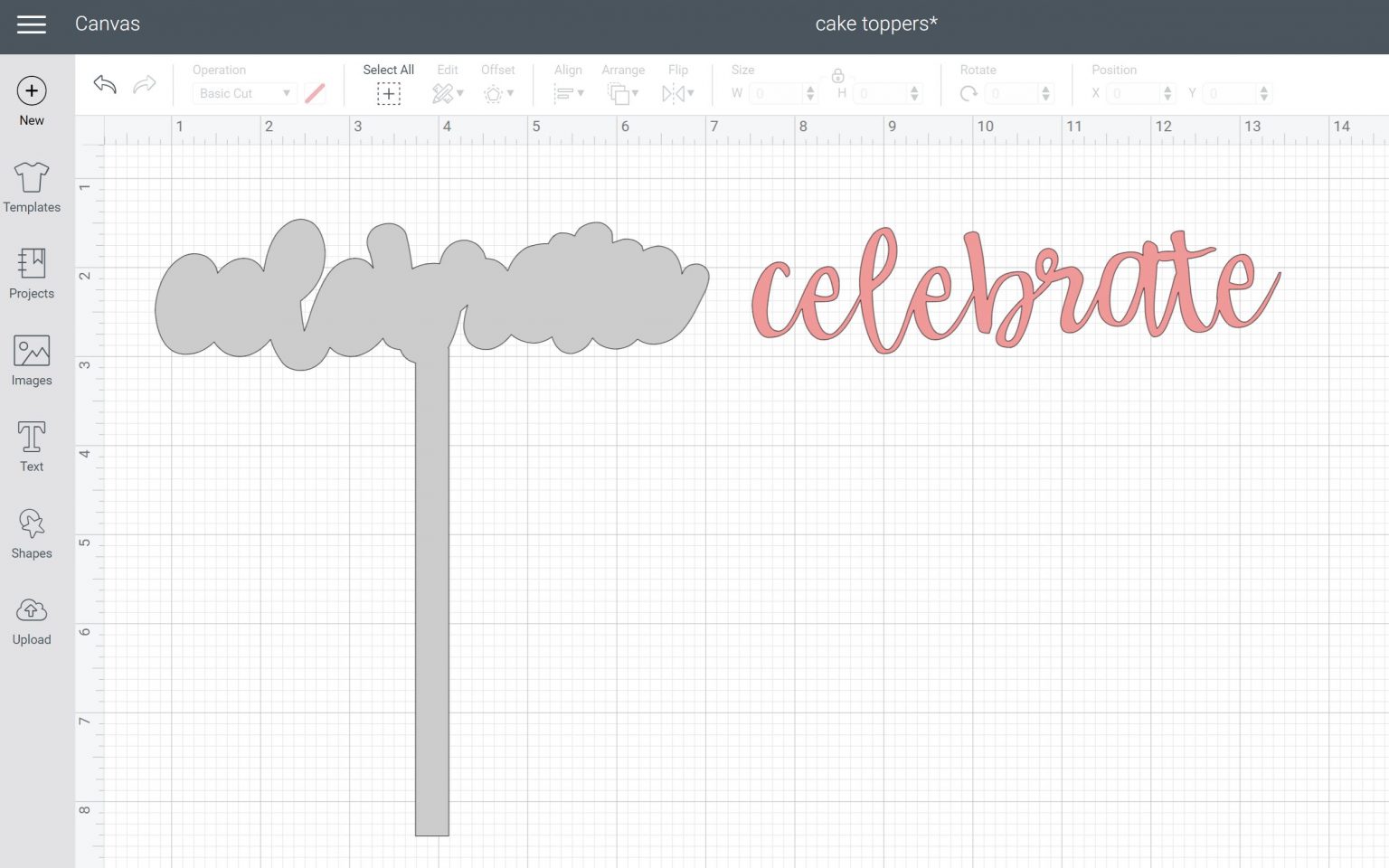
Task: Click into the Rotate angle field
Action: pyautogui.click(x=1011, y=93)
